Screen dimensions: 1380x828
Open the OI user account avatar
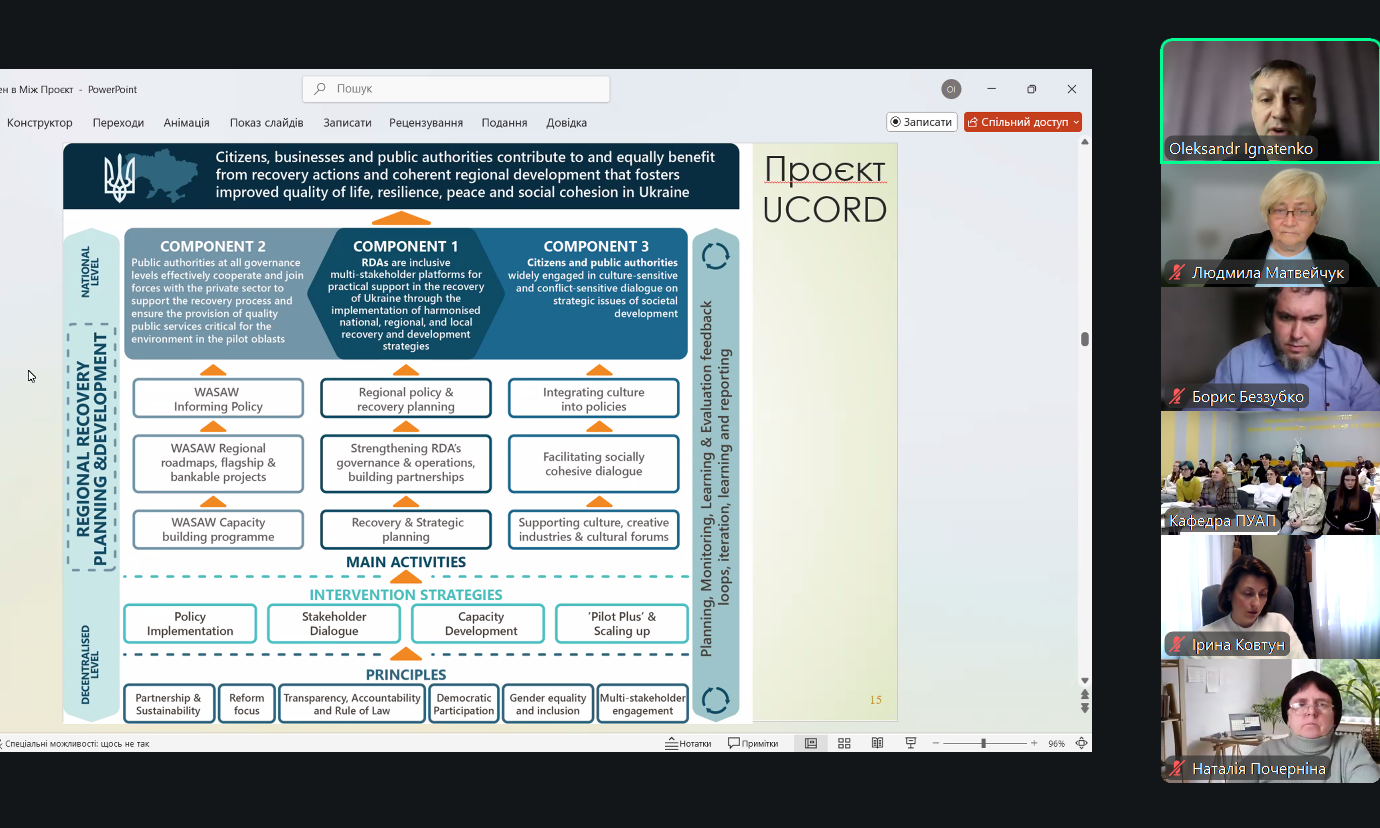951,89
